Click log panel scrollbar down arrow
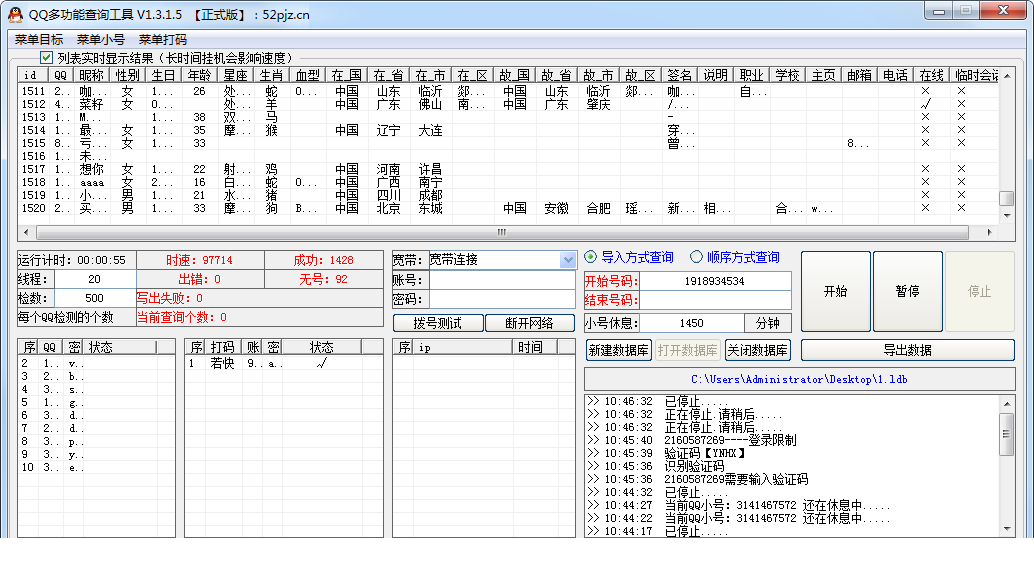The width and height of the screenshot is (1034, 561). [1007, 529]
